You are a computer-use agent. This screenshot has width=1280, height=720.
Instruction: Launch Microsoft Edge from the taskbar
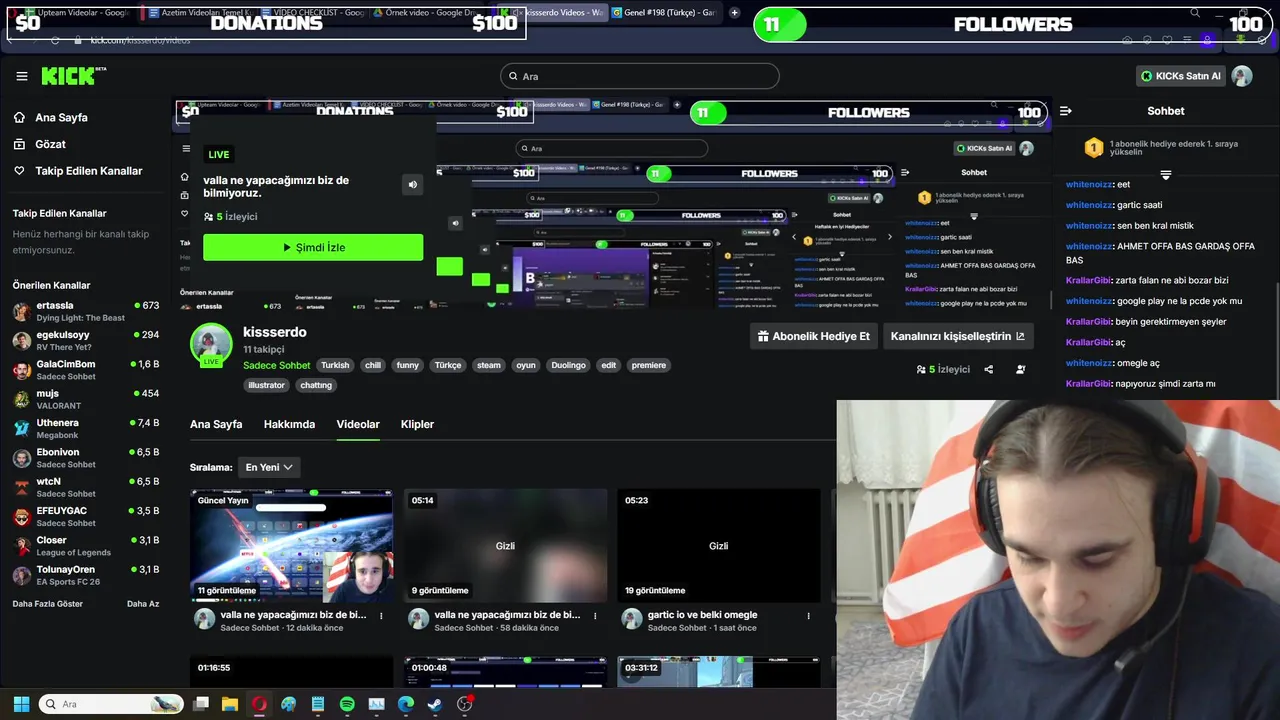tap(406, 704)
